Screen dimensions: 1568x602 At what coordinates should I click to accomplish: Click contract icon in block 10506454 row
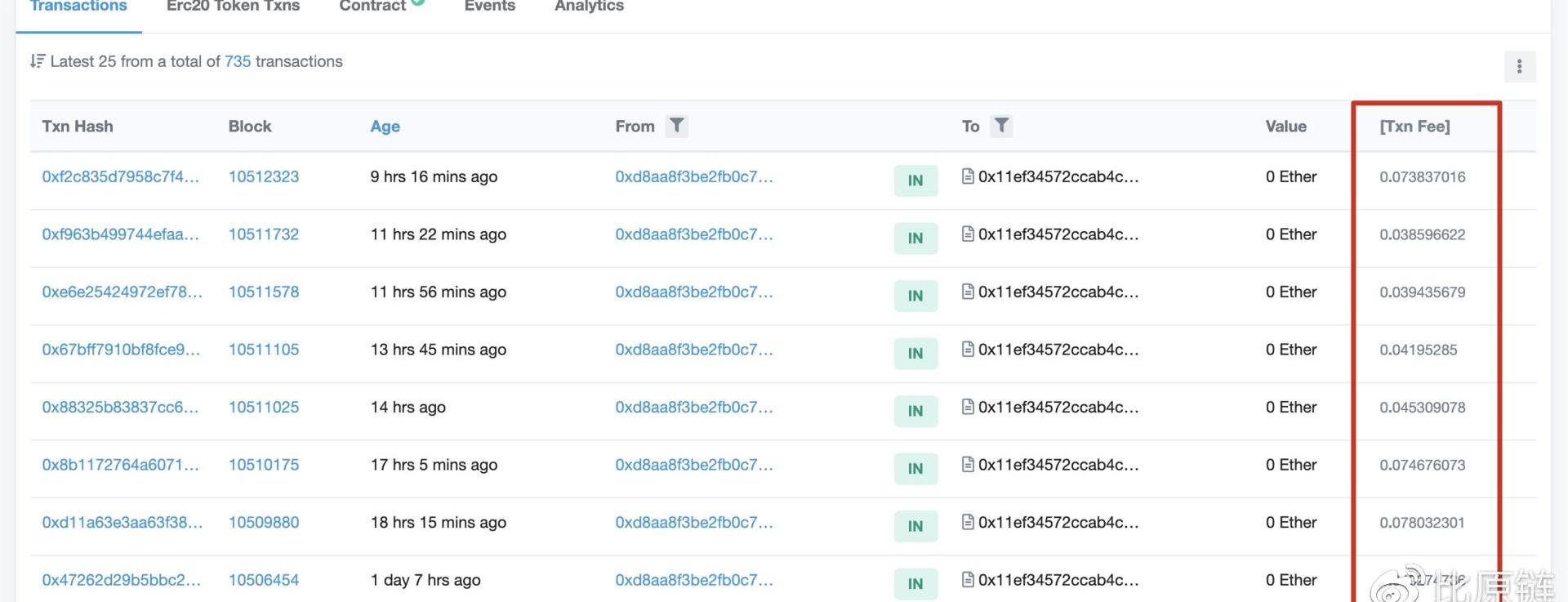pyautogui.click(x=968, y=580)
